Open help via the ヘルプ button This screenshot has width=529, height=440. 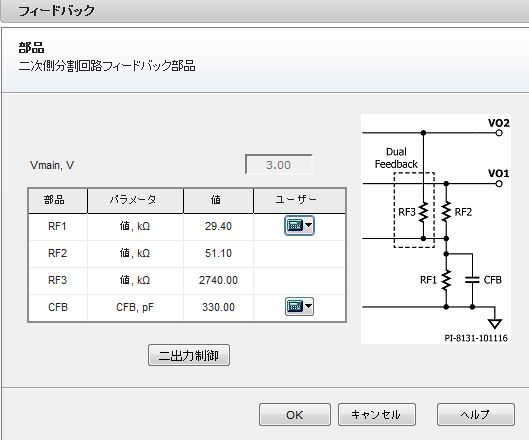click(x=476, y=415)
